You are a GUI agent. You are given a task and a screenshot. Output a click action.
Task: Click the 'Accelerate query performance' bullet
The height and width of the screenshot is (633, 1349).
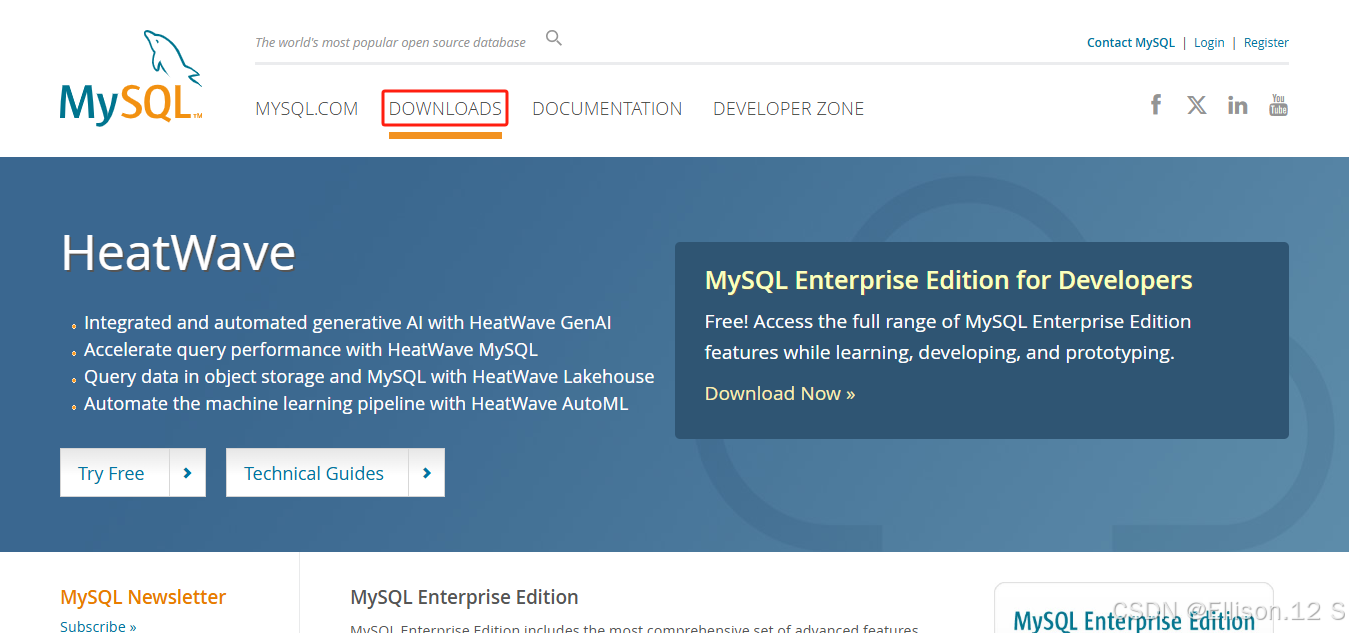[x=311, y=350]
